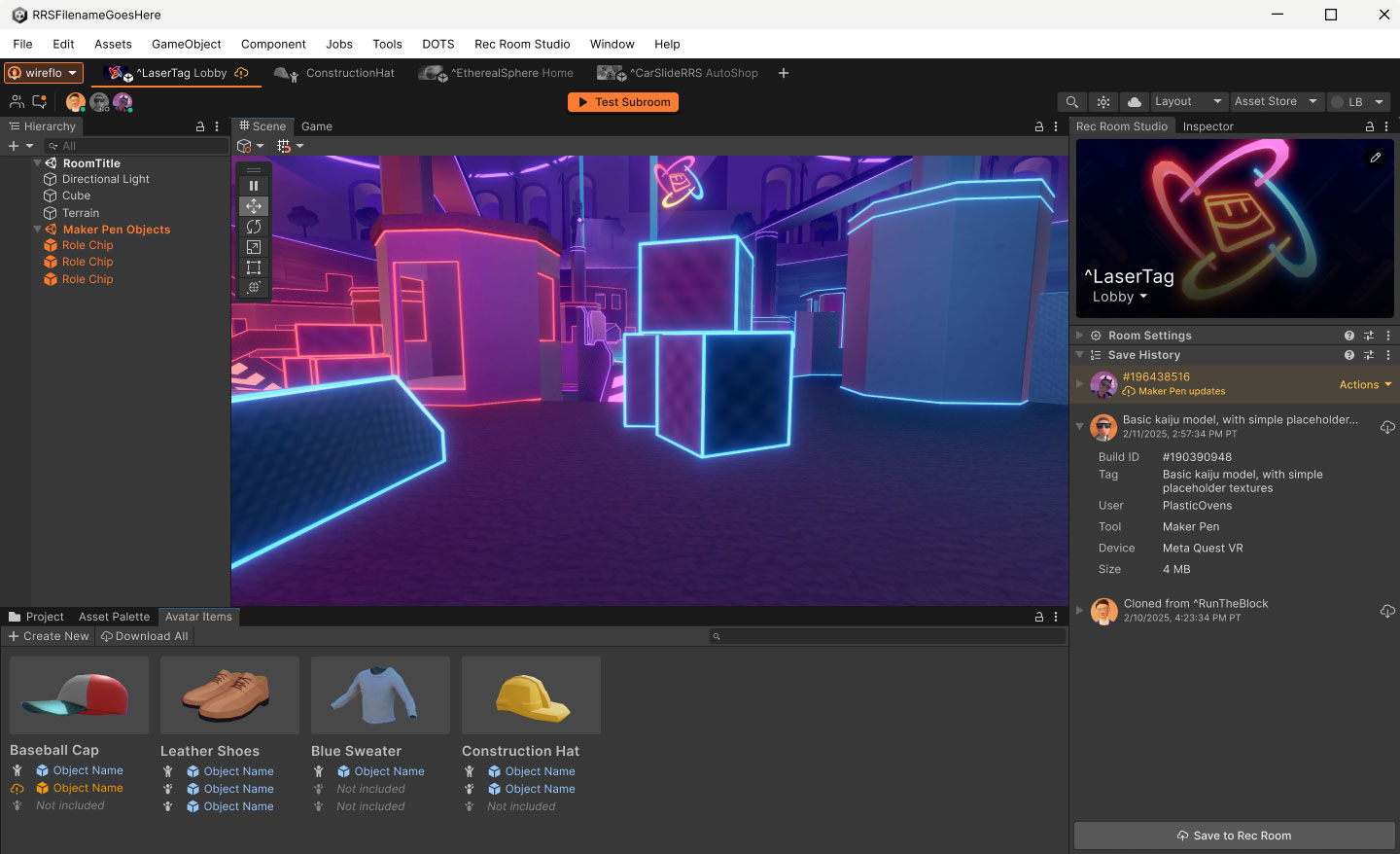Select the Move tool in Scene toolbar
Viewport: 1400px width, 854px height.
(x=254, y=206)
